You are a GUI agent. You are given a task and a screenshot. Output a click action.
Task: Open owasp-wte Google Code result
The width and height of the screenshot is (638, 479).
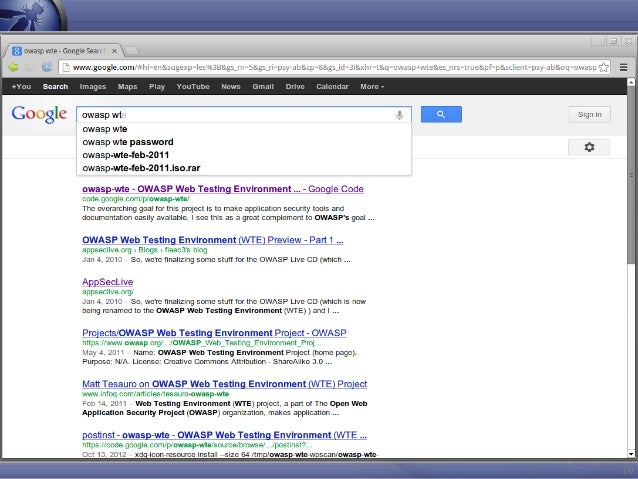(223, 189)
